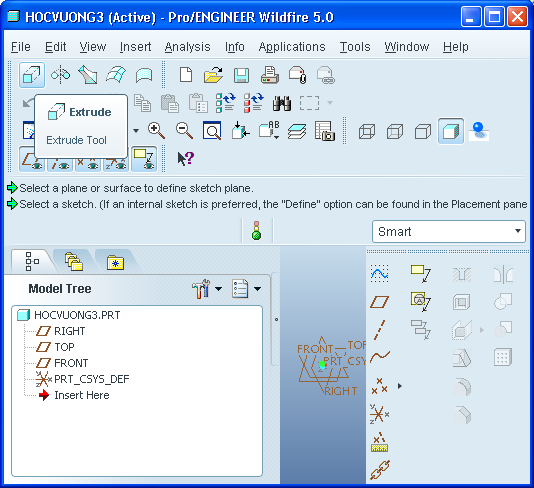Viewport: 534px width, 488px height.
Task: Click the Reorient view icon
Action: pyautogui.click(x=241, y=131)
